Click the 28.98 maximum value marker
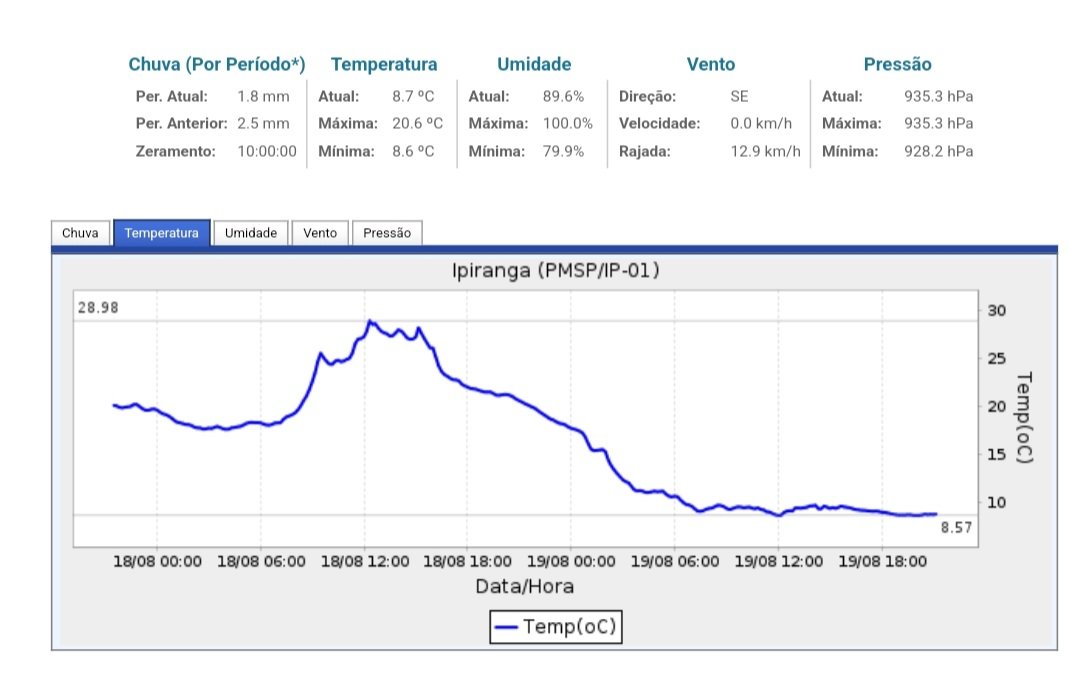This screenshot has width=1080, height=689. (x=98, y=307)
